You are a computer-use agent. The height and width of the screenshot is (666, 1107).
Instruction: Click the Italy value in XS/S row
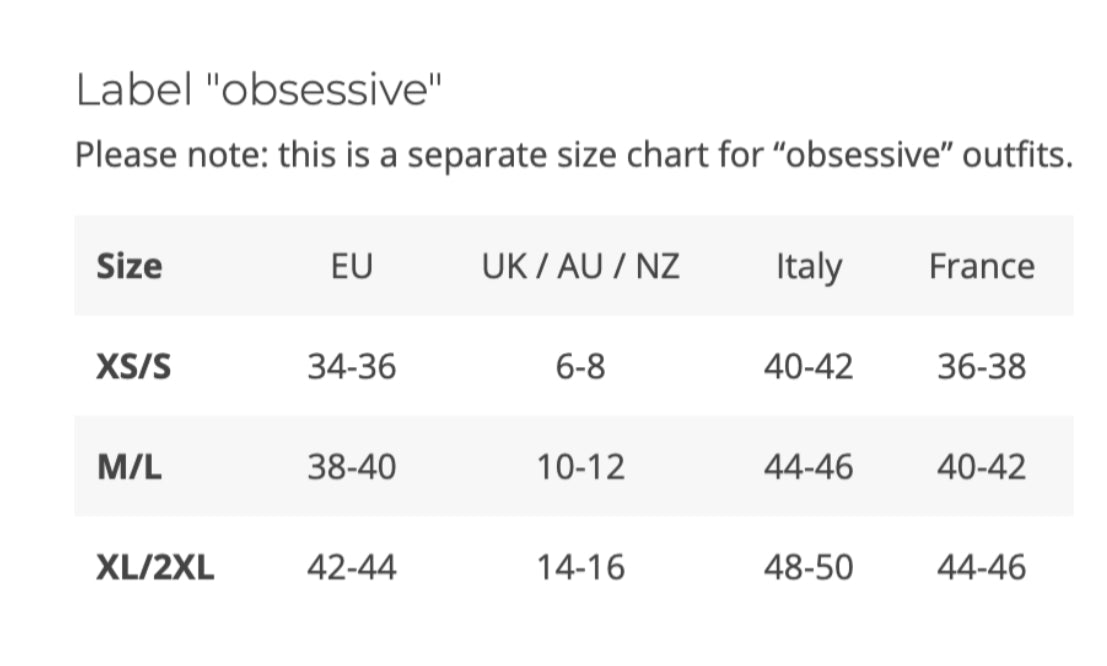(808, 367)
